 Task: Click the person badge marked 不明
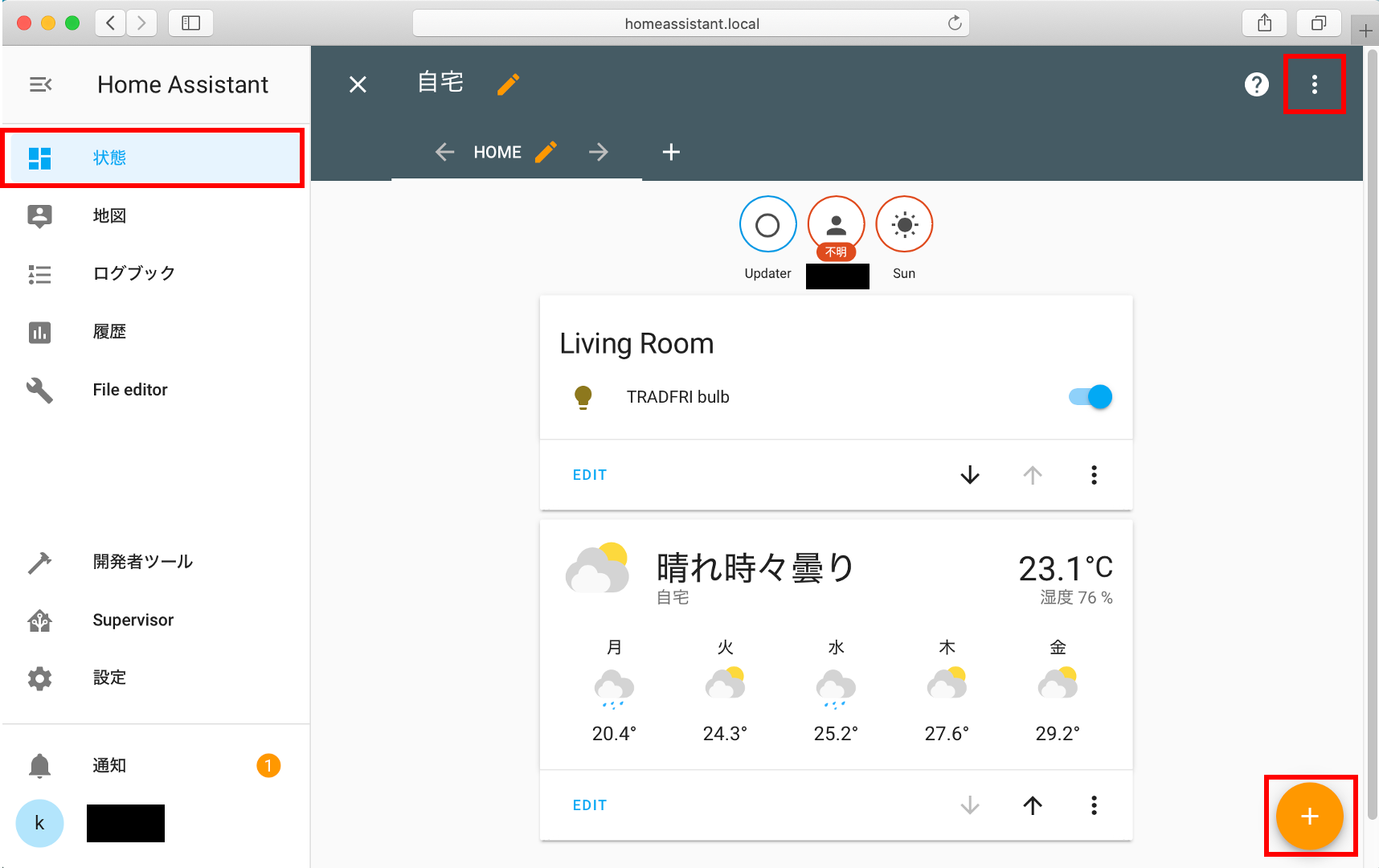836,225
